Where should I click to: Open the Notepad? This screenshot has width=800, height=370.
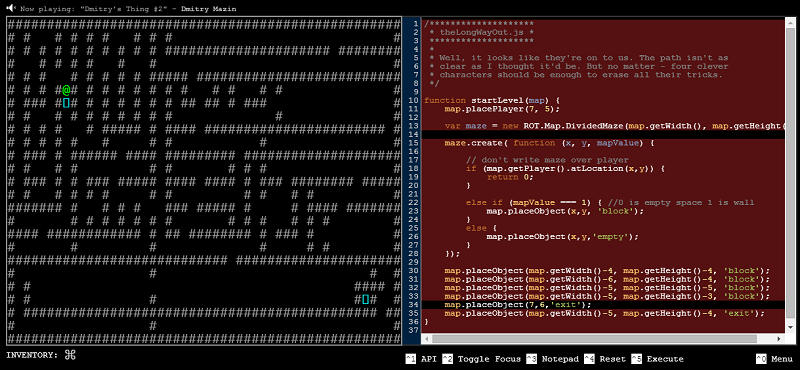(552, 359)
